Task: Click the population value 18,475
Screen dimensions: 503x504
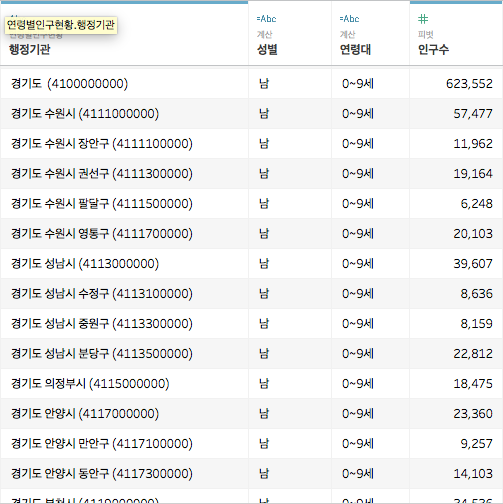Action: (x=473, y=384)
